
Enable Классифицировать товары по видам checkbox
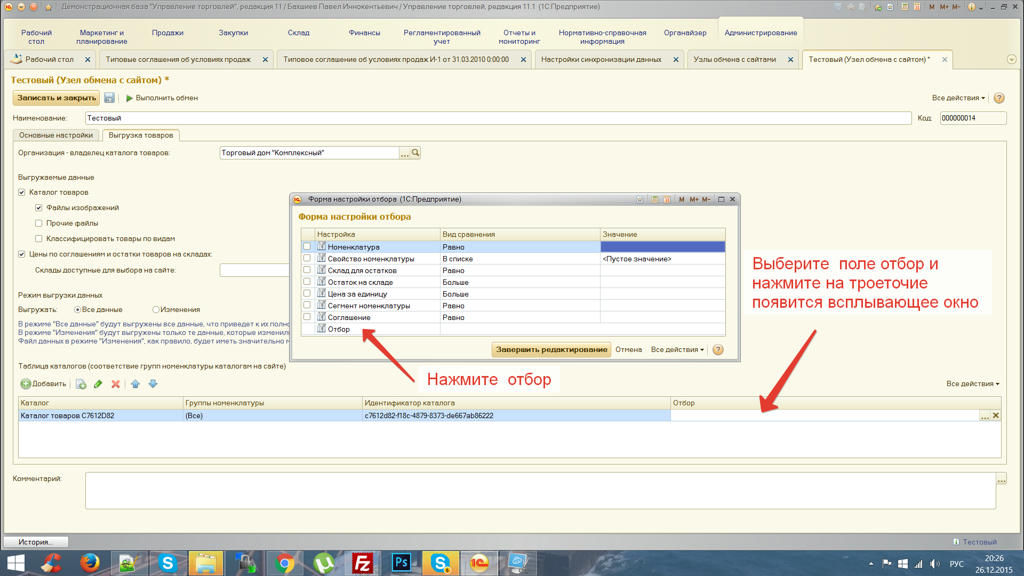[x=39, y=239]
